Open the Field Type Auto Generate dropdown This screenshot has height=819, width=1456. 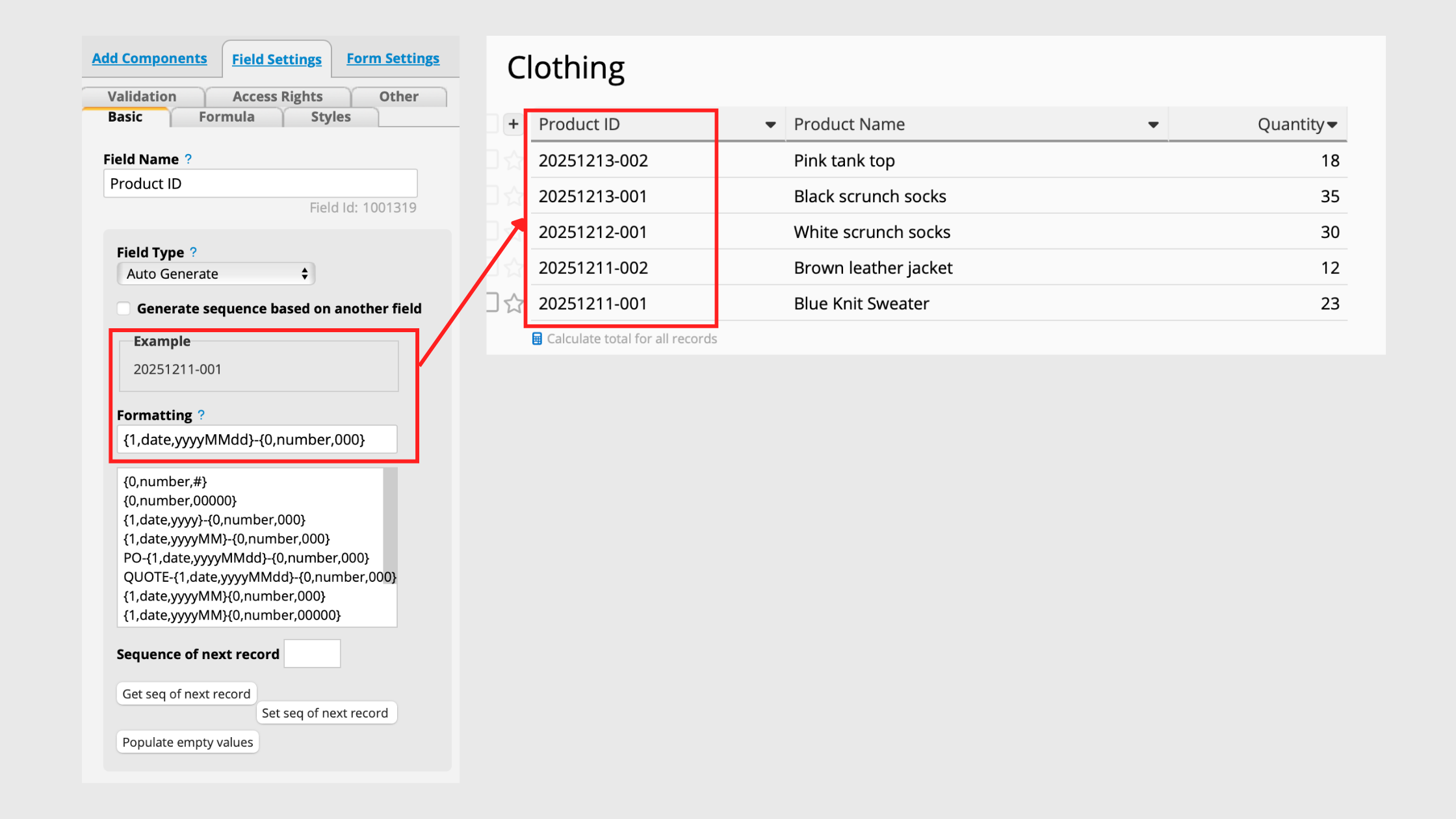216,274
